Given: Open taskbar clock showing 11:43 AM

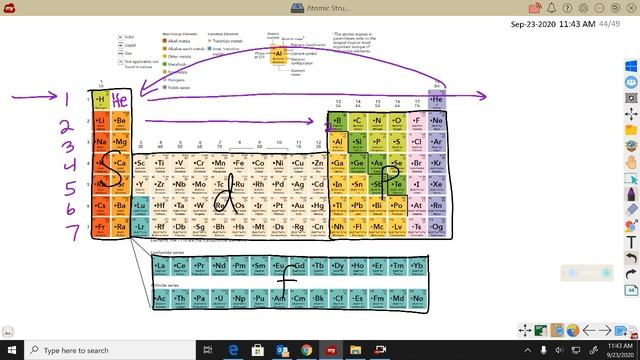Looking at the screenshot, I should [x=620, y=350].
